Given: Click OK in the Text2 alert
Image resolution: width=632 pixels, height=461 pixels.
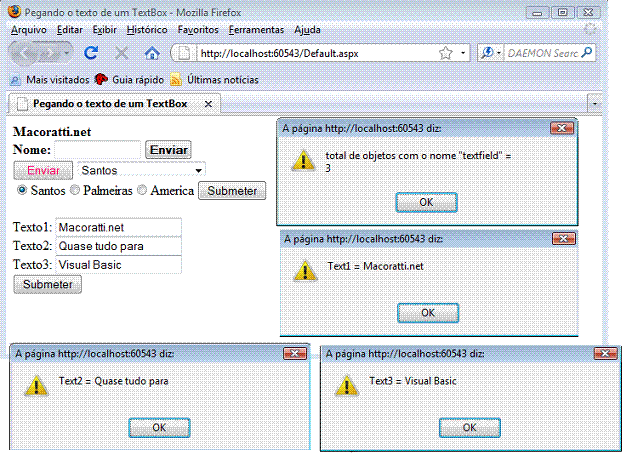Looking at the screenshot, I should 159,428.
